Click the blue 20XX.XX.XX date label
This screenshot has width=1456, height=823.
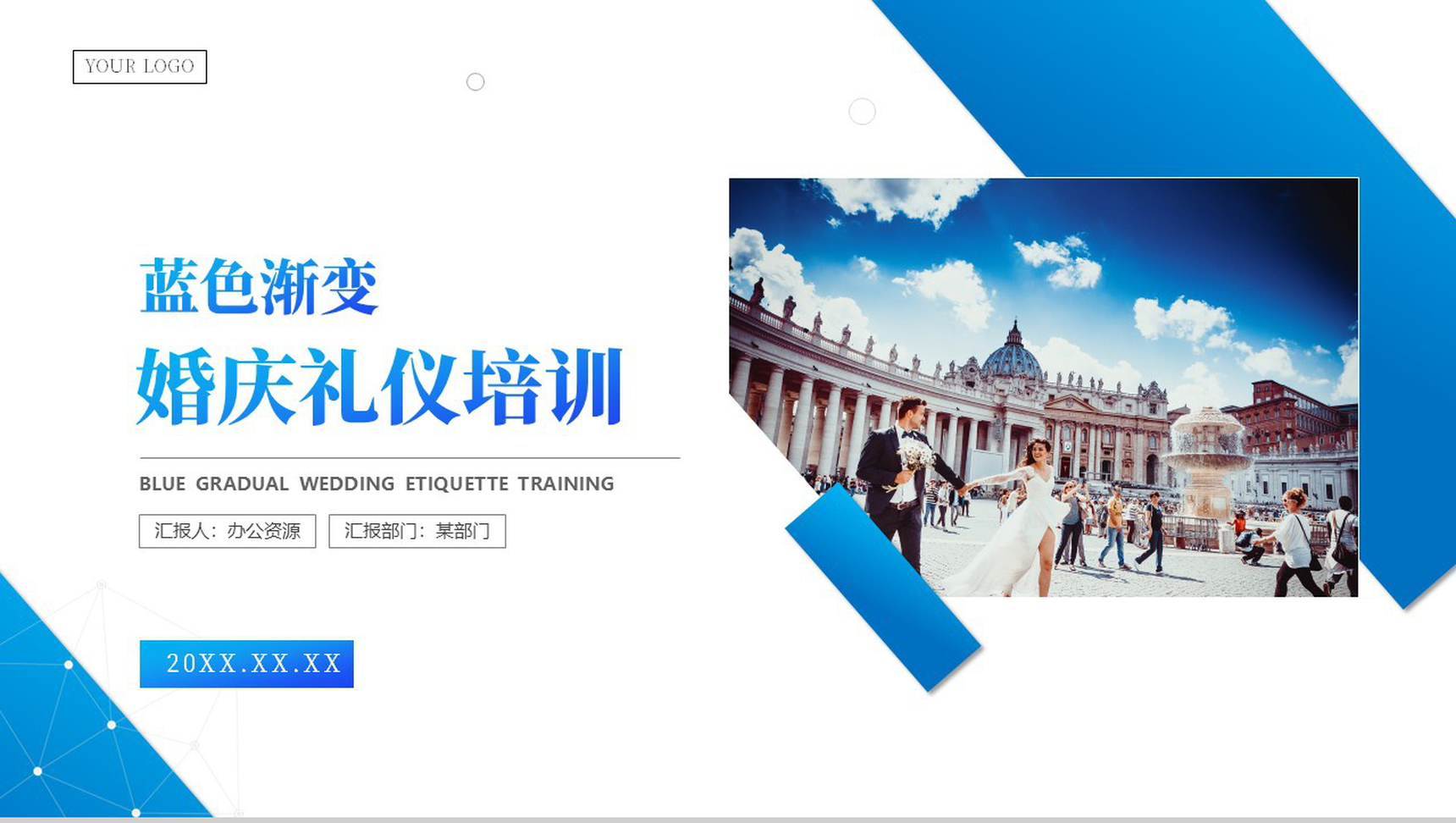click(x=246, y=664)
